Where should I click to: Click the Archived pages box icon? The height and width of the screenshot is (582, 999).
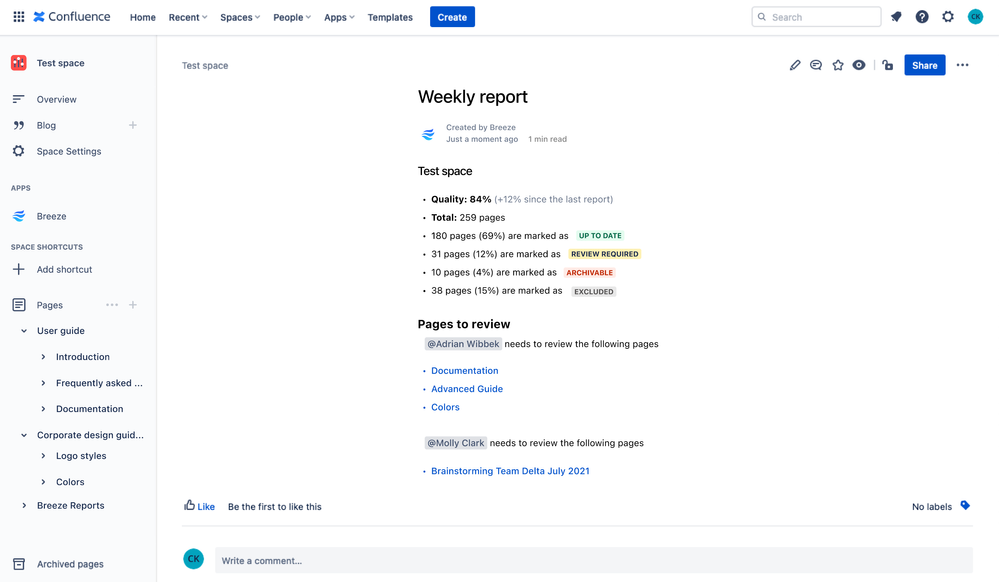[x=19, y=564]
